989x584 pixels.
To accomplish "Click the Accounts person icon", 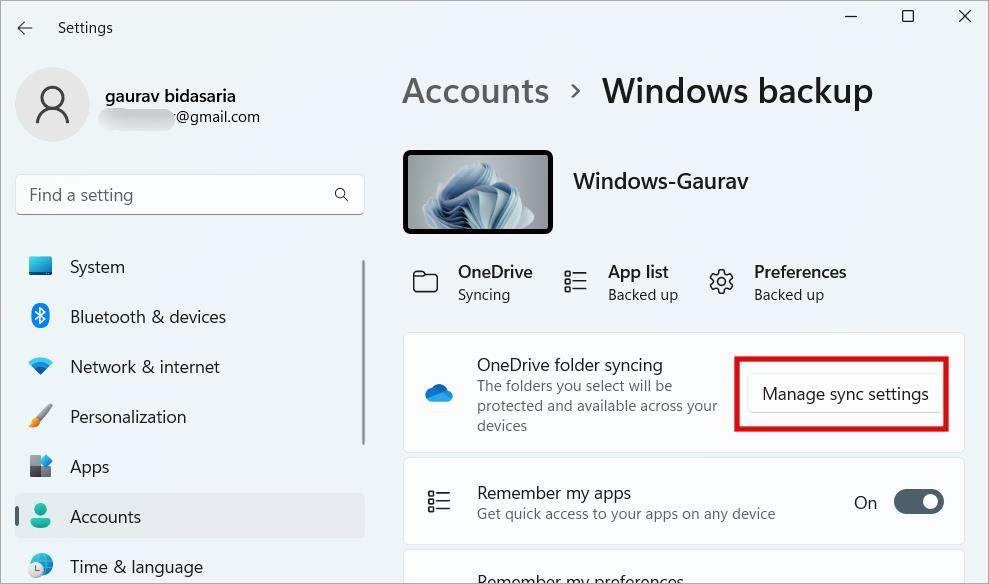I will coord(40,516).
